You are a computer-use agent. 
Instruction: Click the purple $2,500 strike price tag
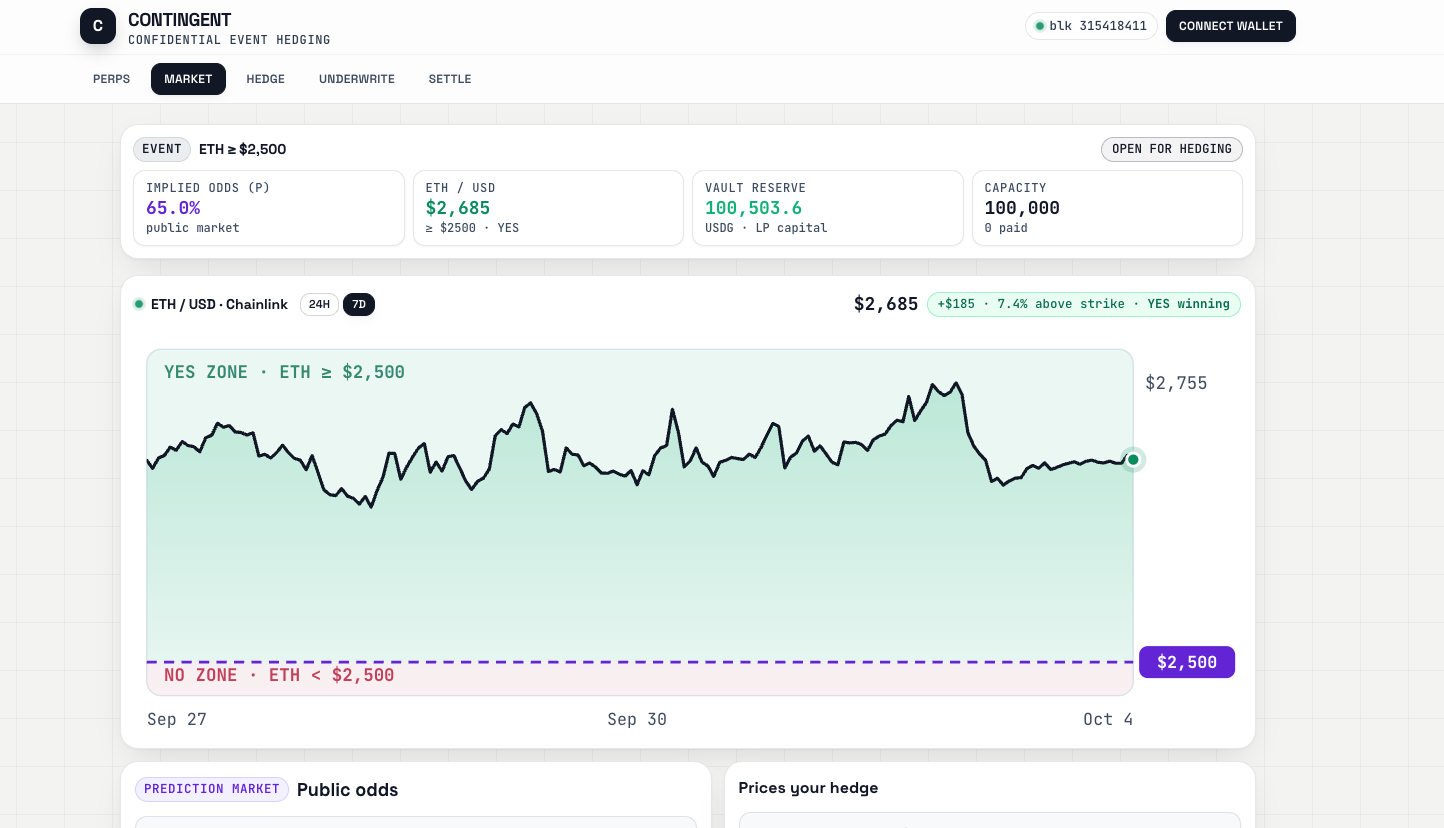1187,662
